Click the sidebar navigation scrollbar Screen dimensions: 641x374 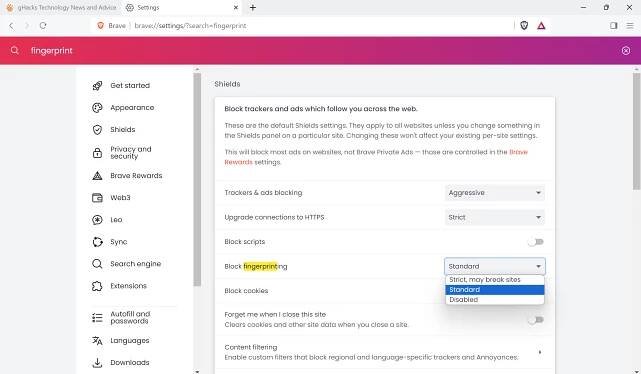197,180
